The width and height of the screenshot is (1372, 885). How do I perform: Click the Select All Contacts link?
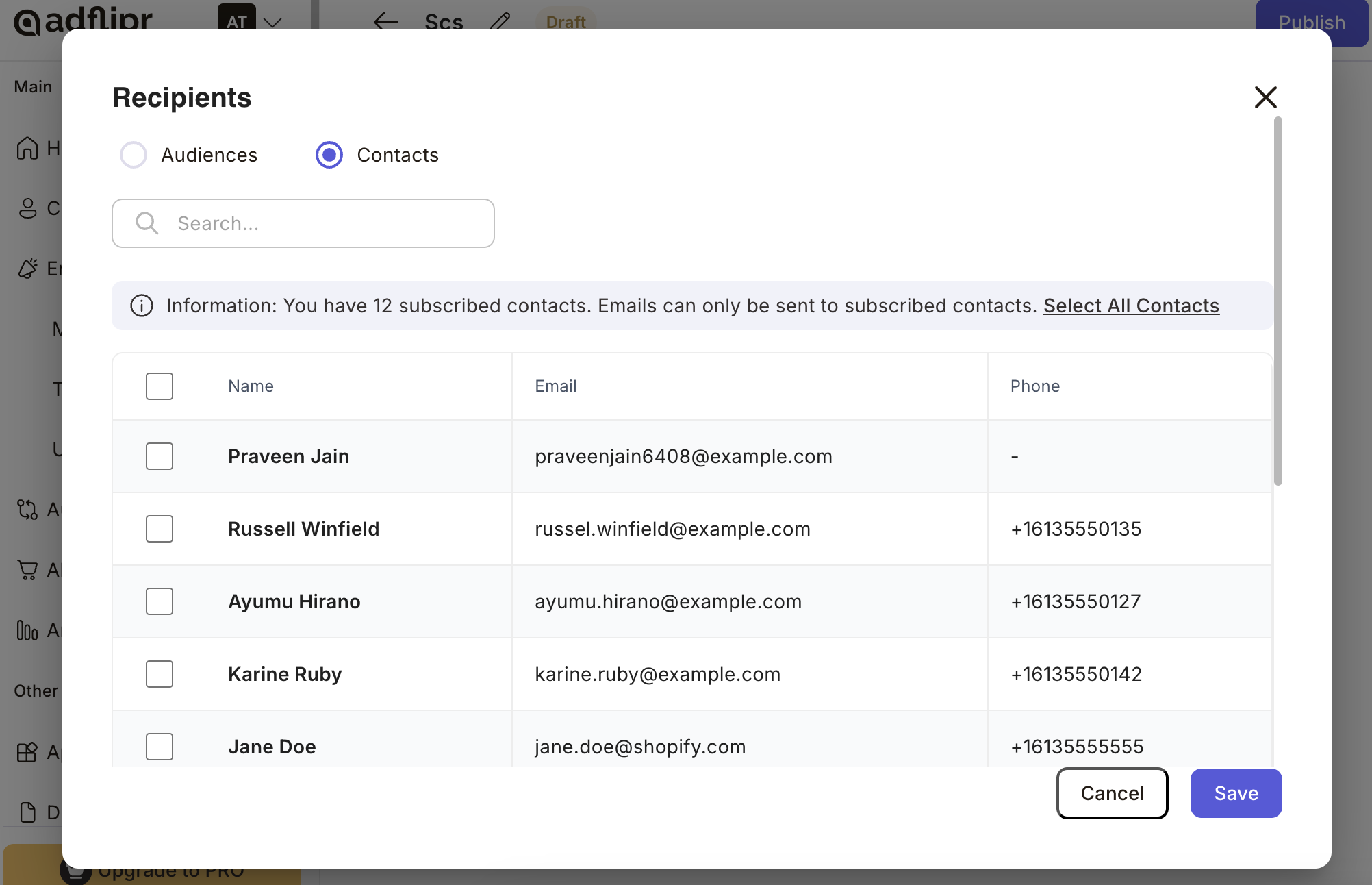[x=1131, y=306]
